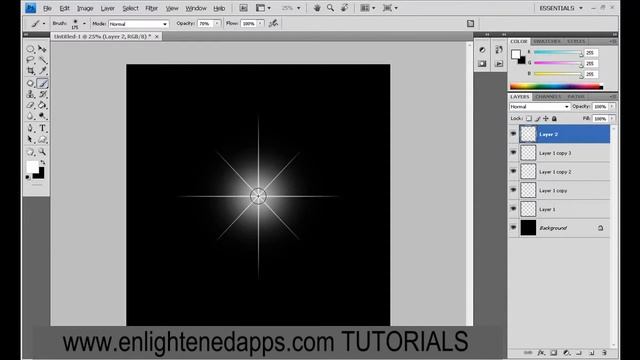Swap foreground and background colors
Screen dimensions: 640x360
pos(43,162)
